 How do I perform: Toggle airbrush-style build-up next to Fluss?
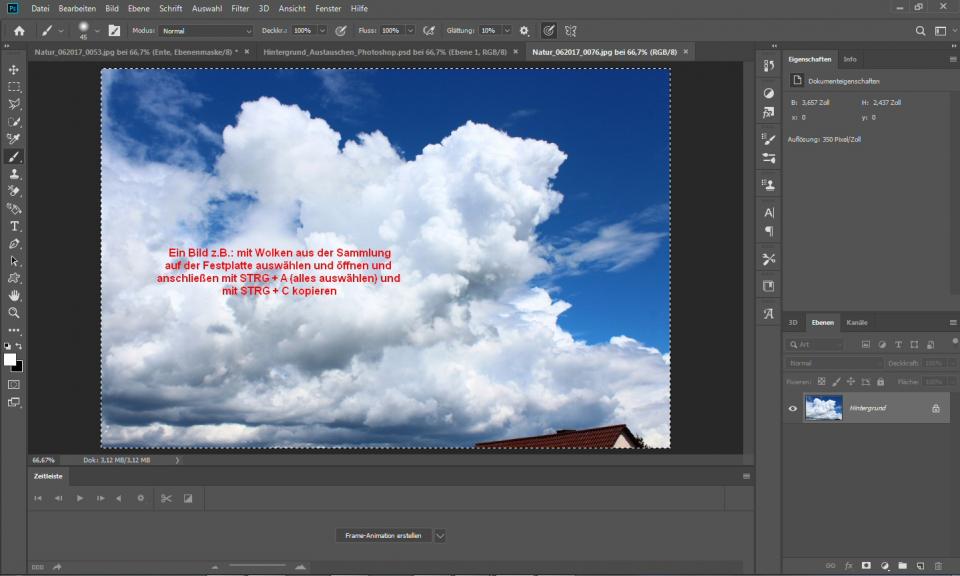[x=429, y=31]
